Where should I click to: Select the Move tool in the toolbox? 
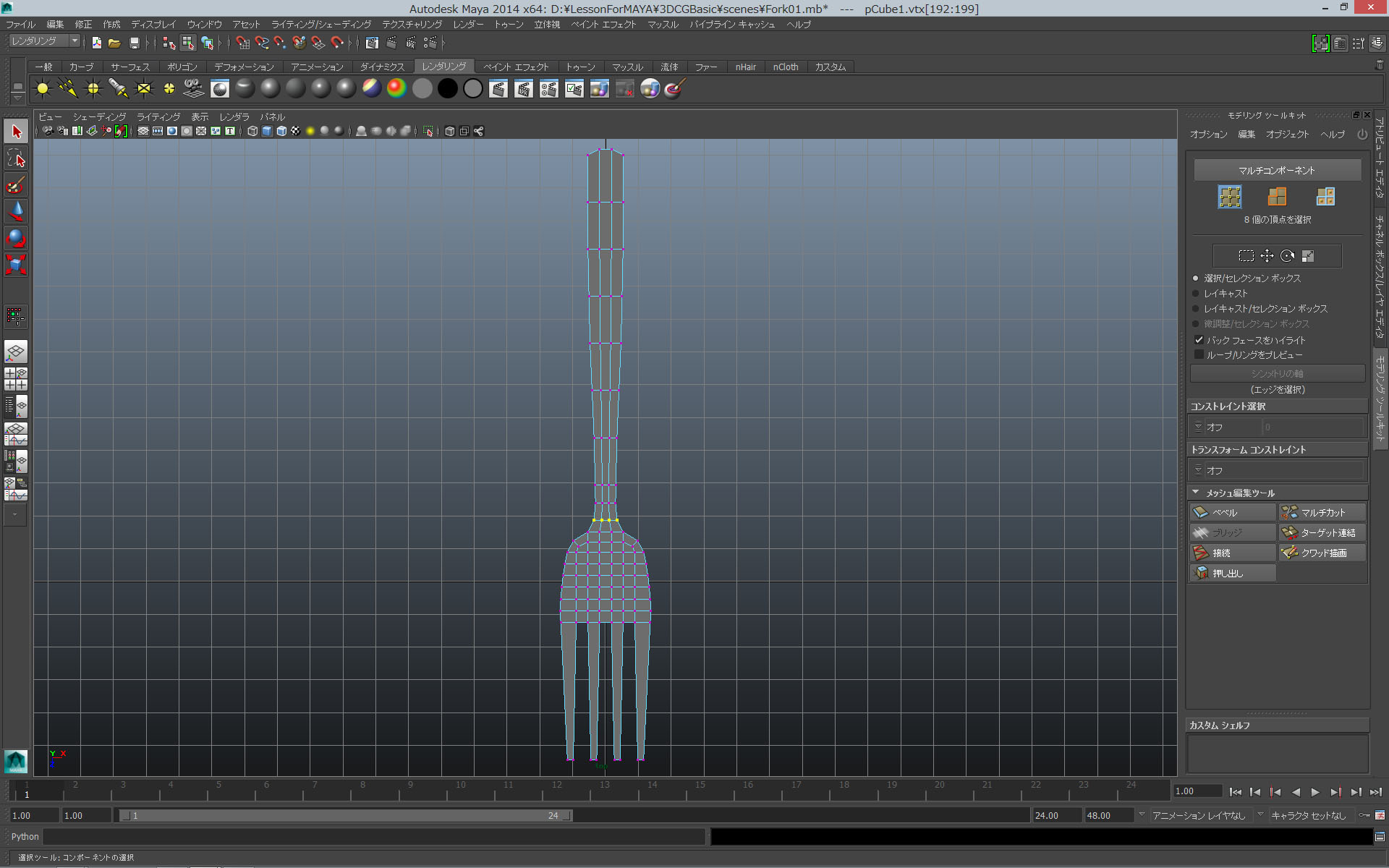16,211
